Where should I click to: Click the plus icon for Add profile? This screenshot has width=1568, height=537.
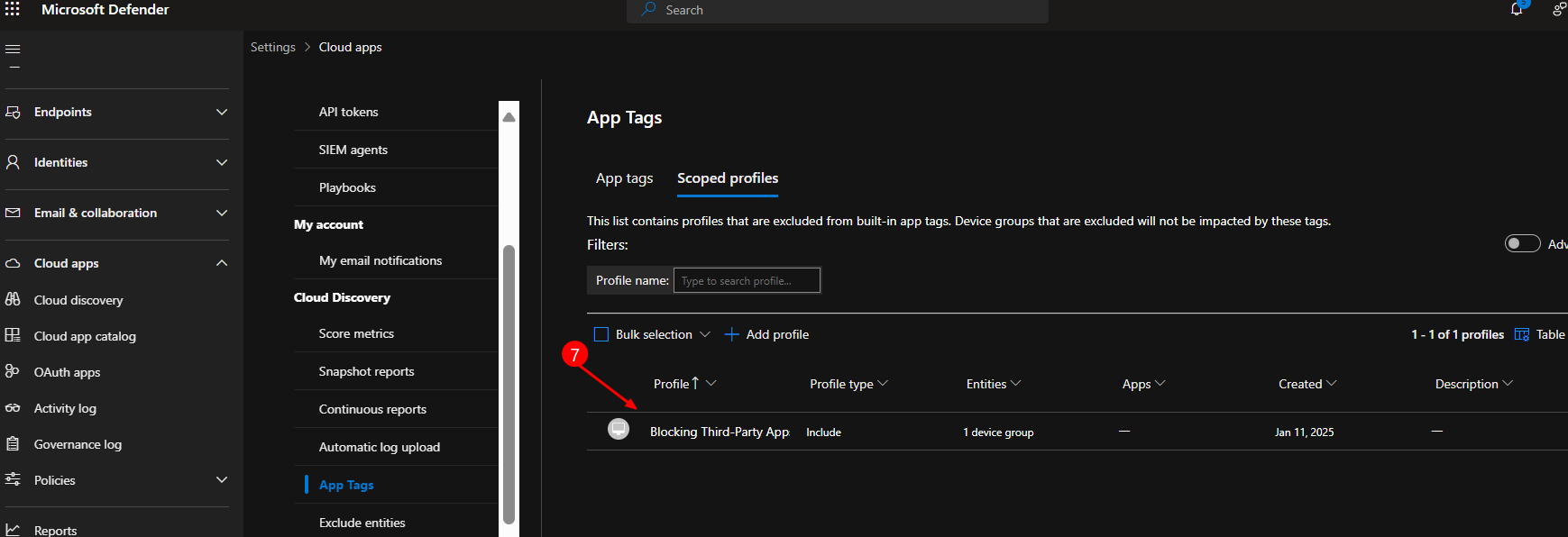732,334
